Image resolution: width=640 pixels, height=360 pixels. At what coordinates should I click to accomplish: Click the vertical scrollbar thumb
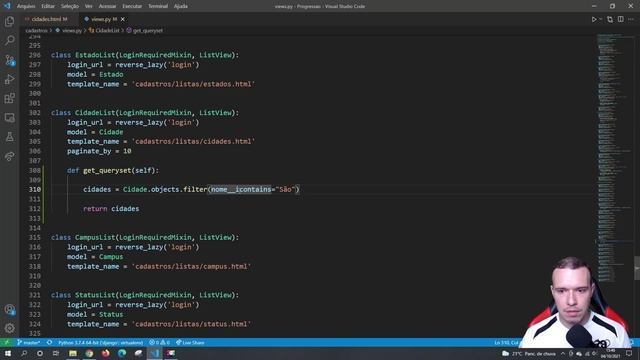tap(637, 268)
